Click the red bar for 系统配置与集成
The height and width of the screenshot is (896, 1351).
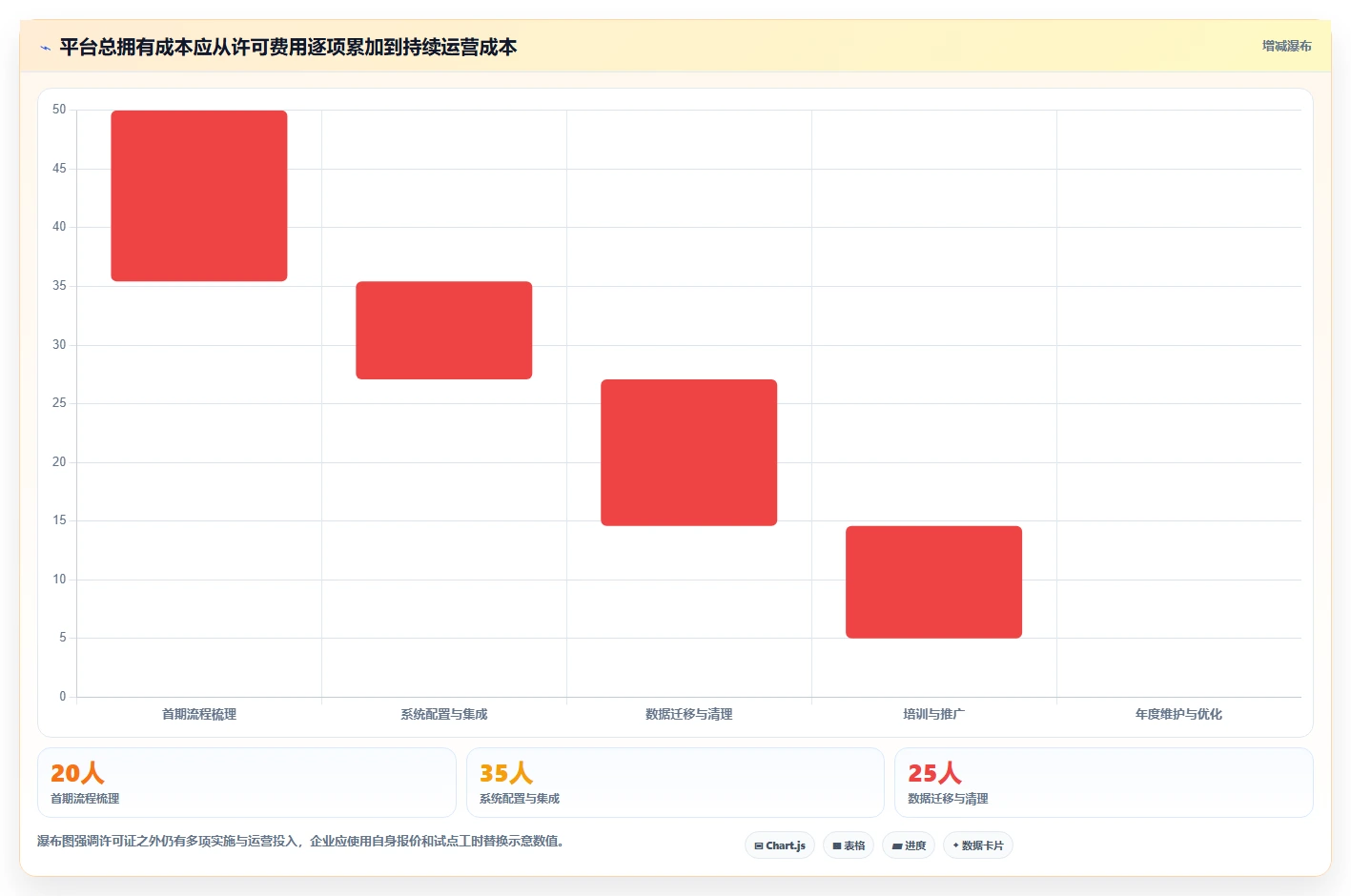(444, 330)
